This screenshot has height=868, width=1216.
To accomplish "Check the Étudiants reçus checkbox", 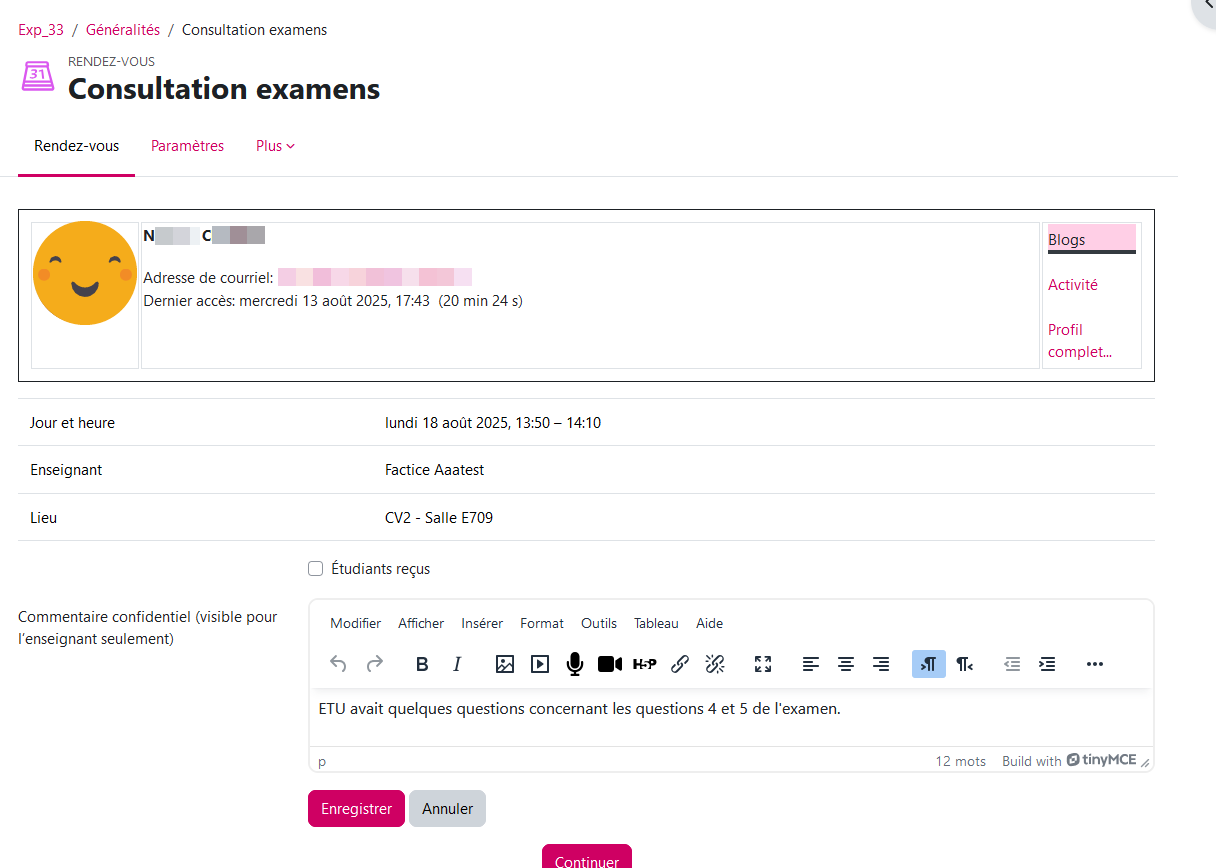I will point(316,569).
